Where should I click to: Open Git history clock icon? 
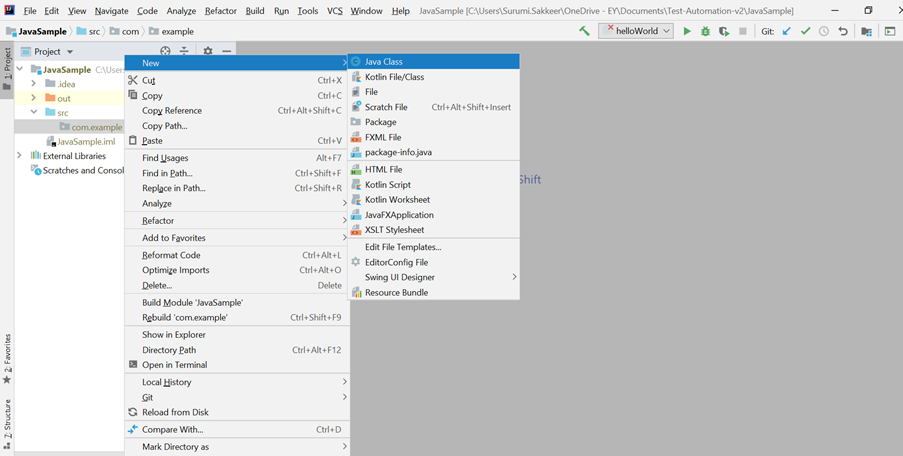click(x=824, y=31)
